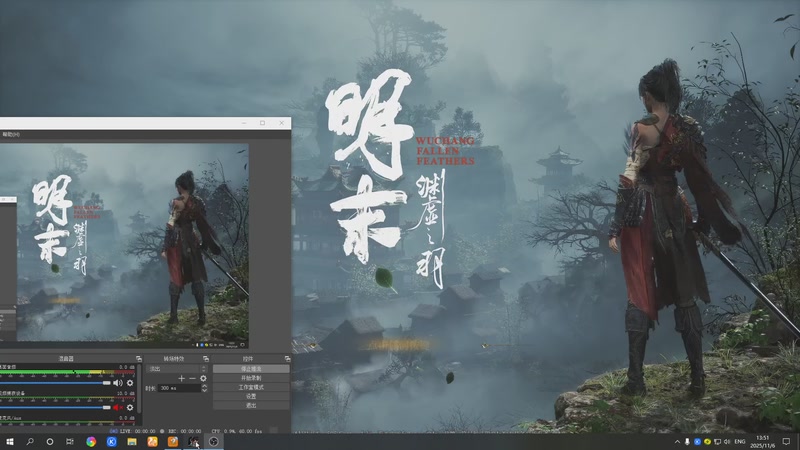The width and height of the screenshot is (800, 450).
Task: Open Cortana circle on the taskbar
Action: point(49,442)
